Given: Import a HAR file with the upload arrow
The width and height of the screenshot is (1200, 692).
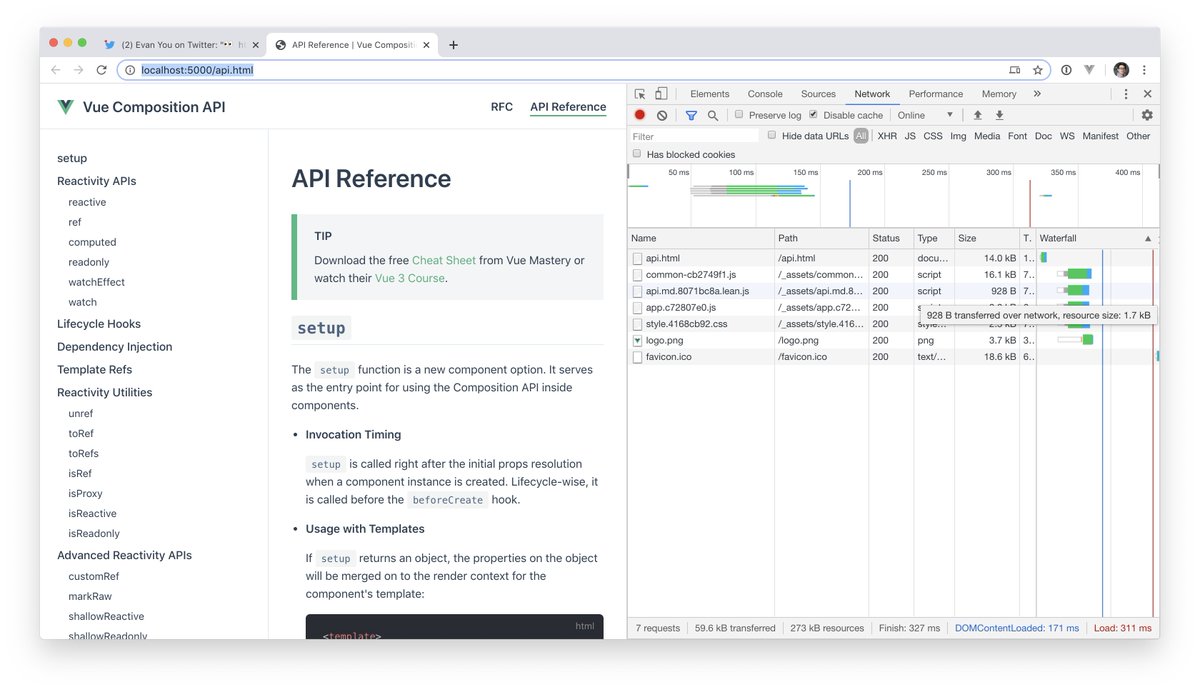Looking at the screenshot, I should click(x=978, y=115).
